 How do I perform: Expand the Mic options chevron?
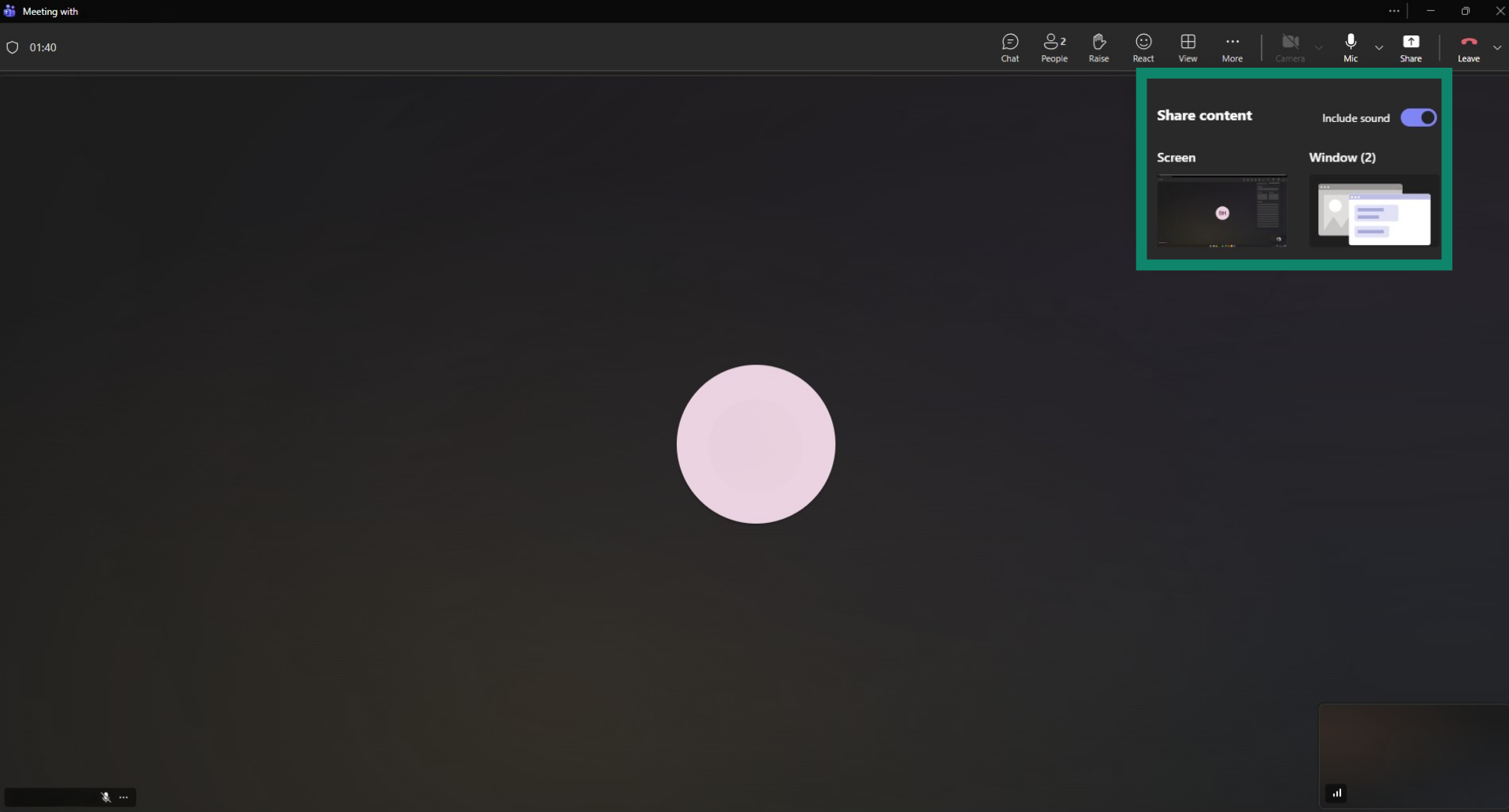pyautogui.click(x=1379, y=48)
